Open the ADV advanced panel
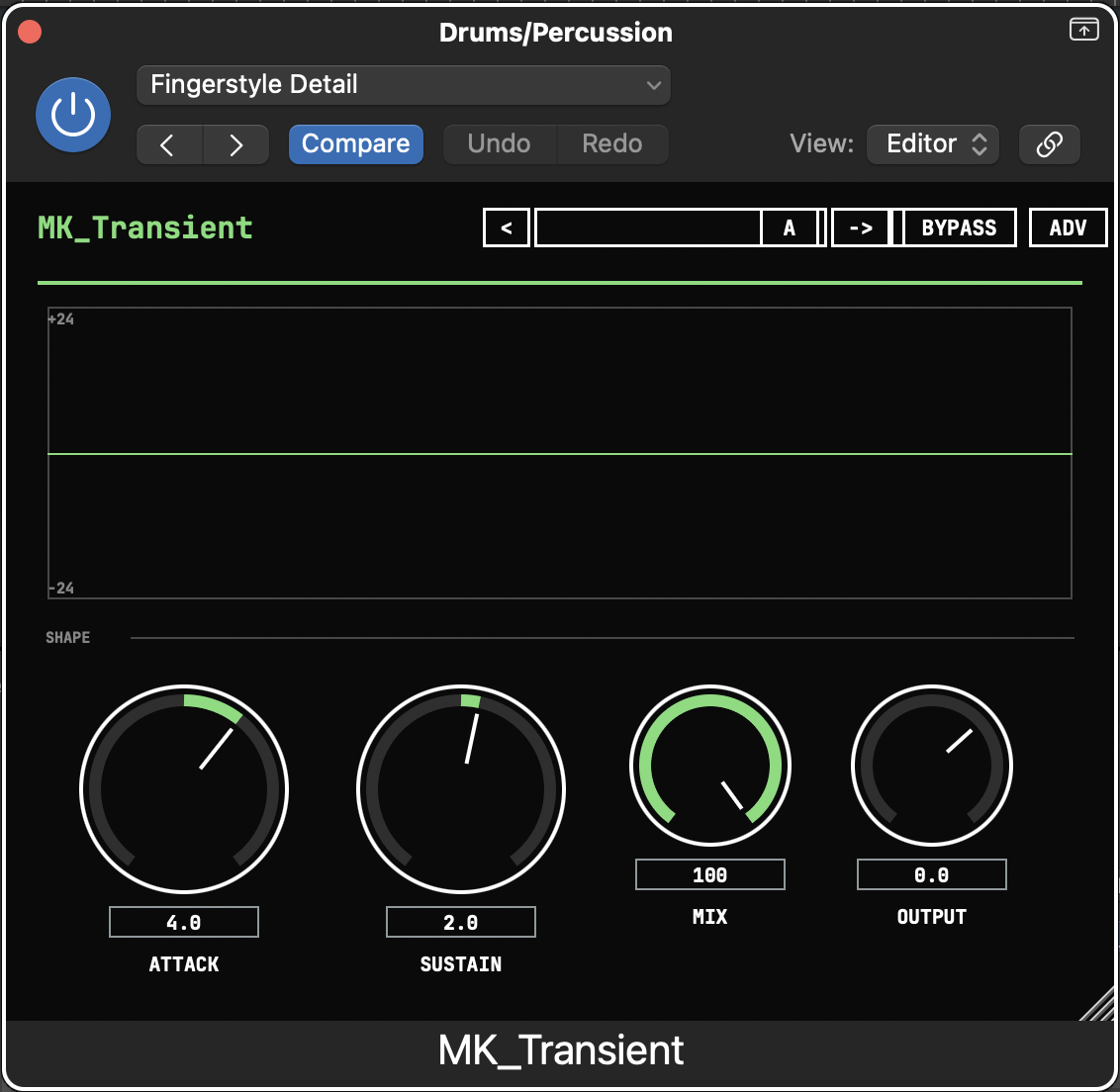This screenshot has height=1092, width=1120. coord(1068,227)
